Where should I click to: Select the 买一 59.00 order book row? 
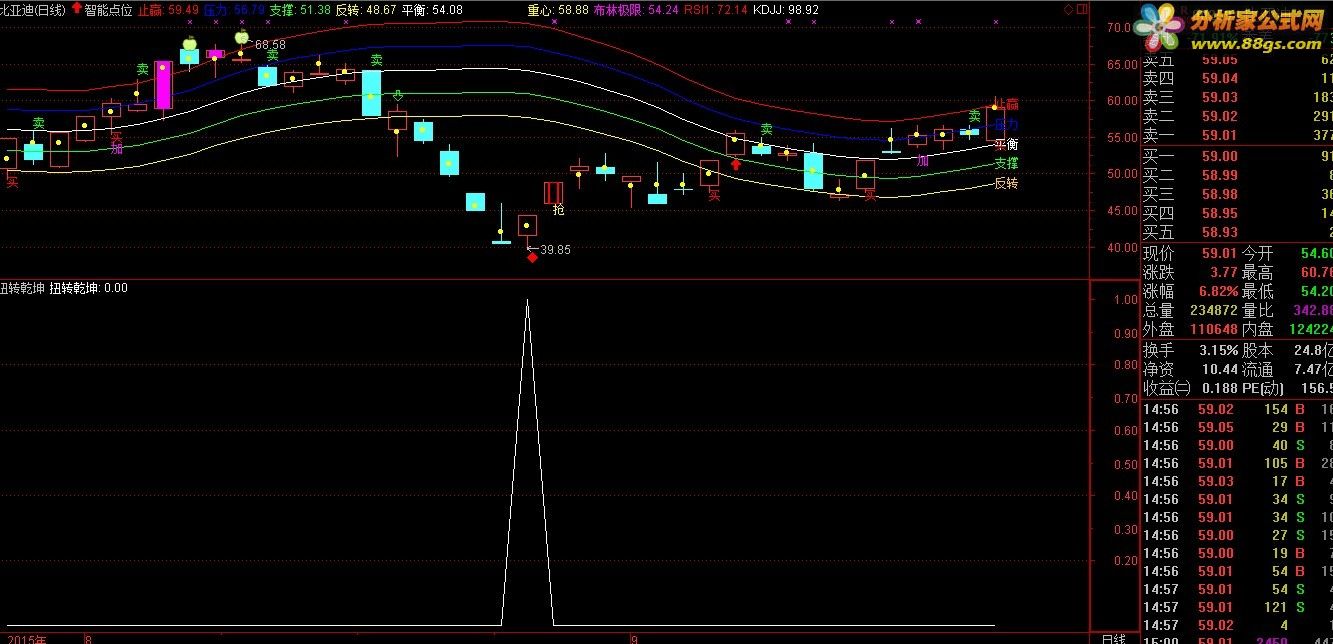(1237, 156)
